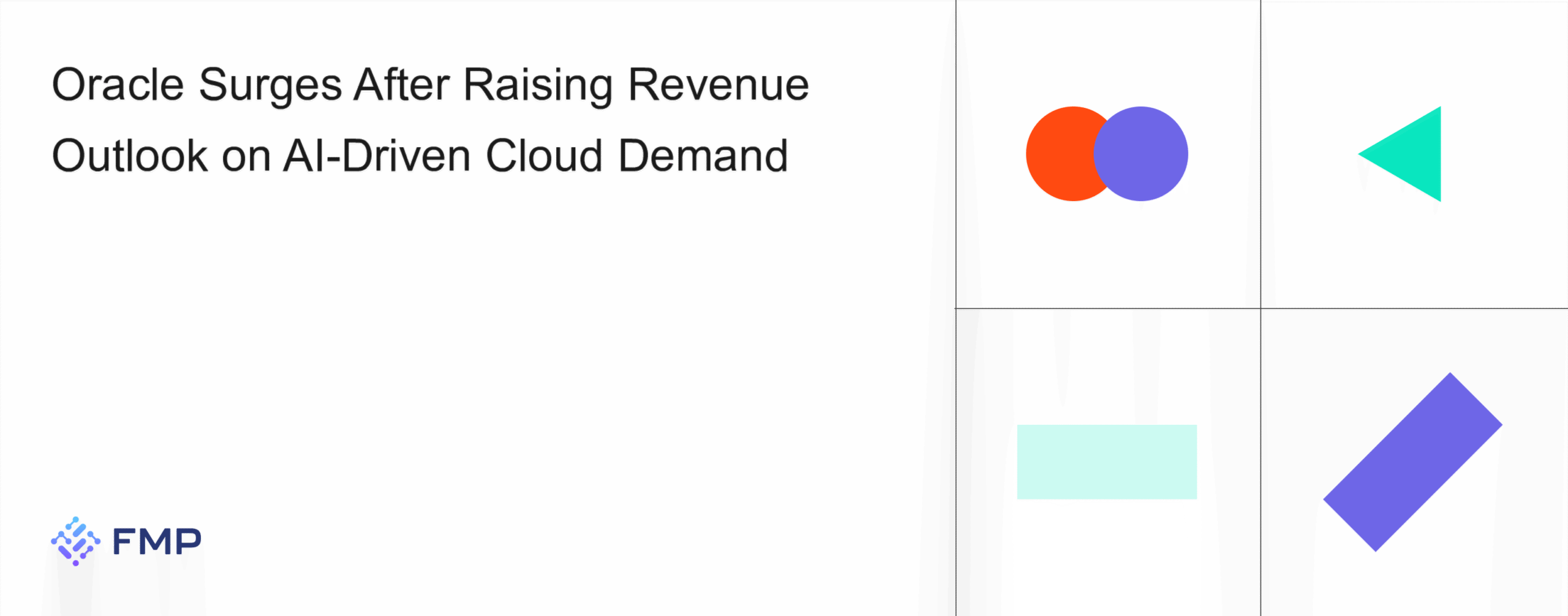
Task: Click the word "After" in the headline
Action: 402,85
